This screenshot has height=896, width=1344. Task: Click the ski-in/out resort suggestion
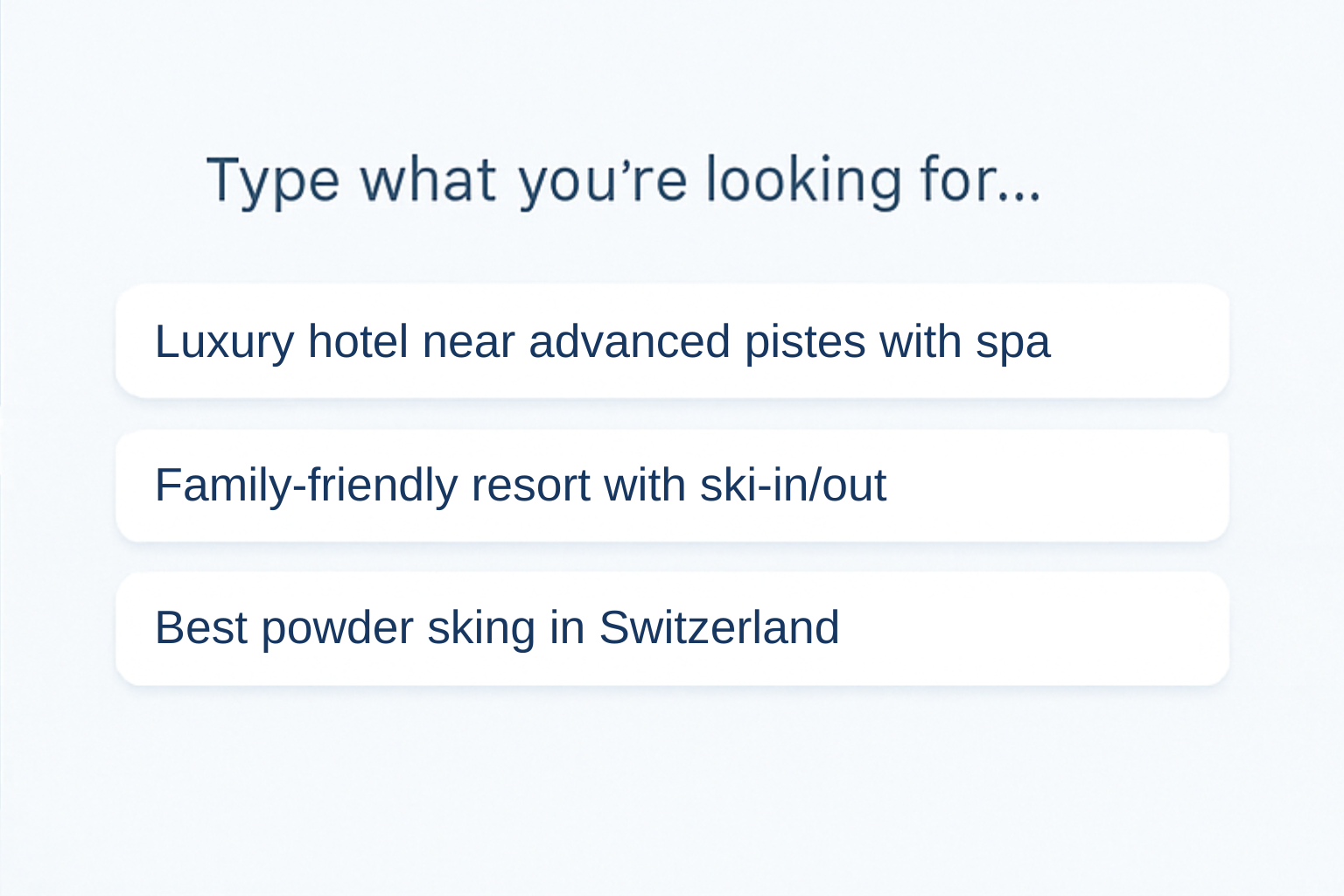coord(672,486)
